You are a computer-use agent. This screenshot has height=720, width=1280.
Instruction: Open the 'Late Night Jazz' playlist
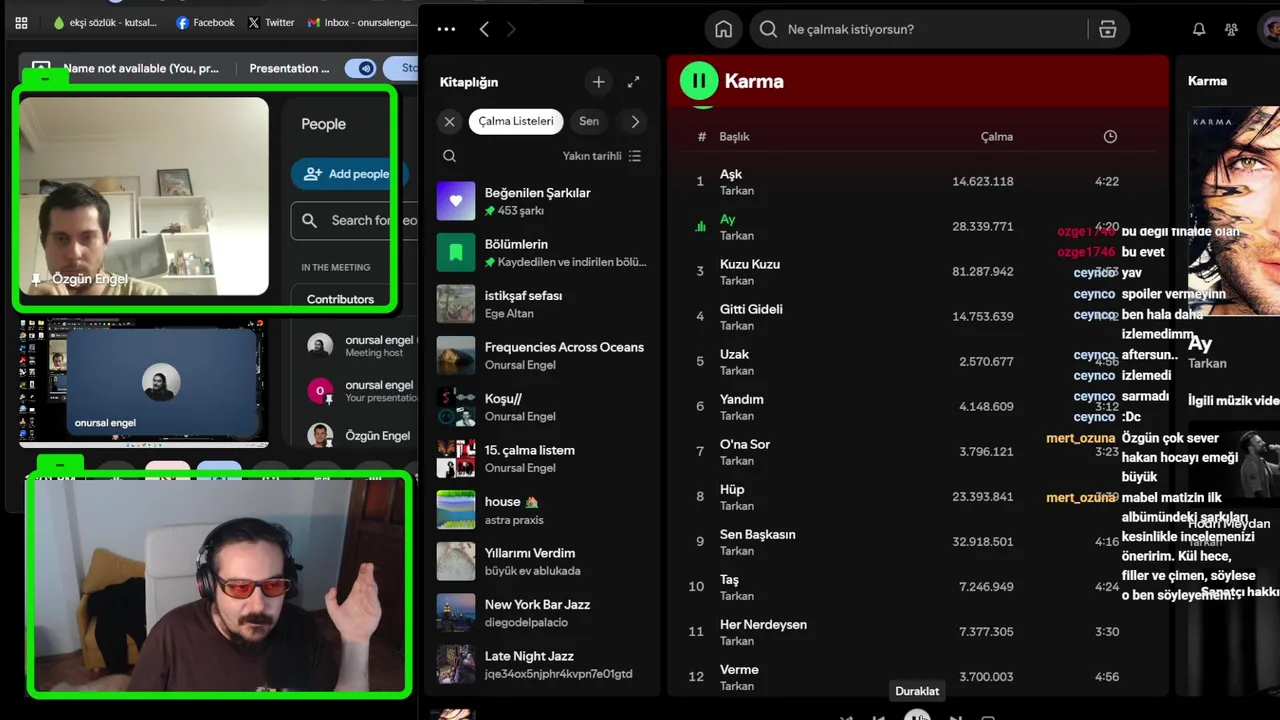point(543,664)
